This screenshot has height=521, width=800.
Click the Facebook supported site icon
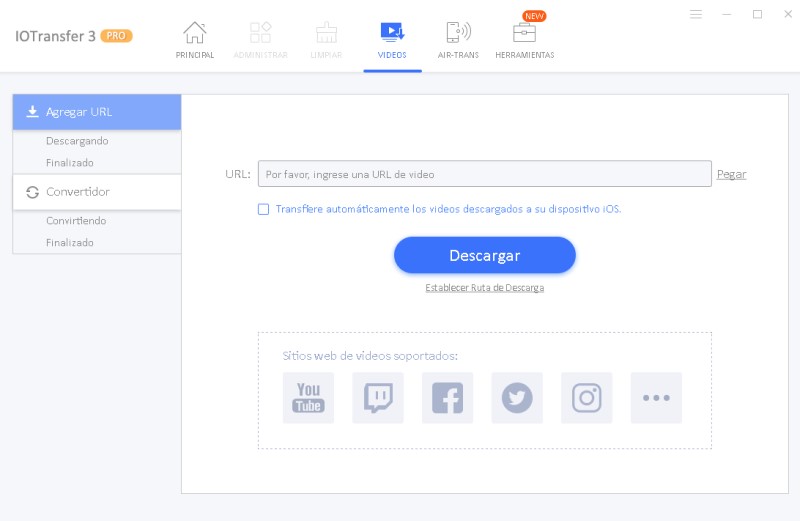[x=447, y=398]
